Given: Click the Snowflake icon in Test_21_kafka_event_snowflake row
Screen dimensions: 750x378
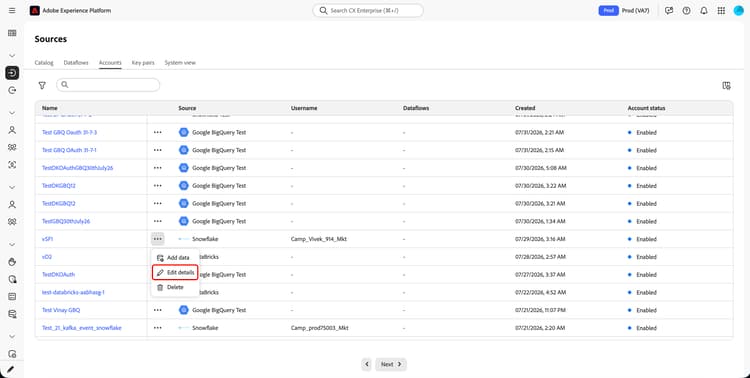Looking at the screenshot, I should [x=184, y=328].
